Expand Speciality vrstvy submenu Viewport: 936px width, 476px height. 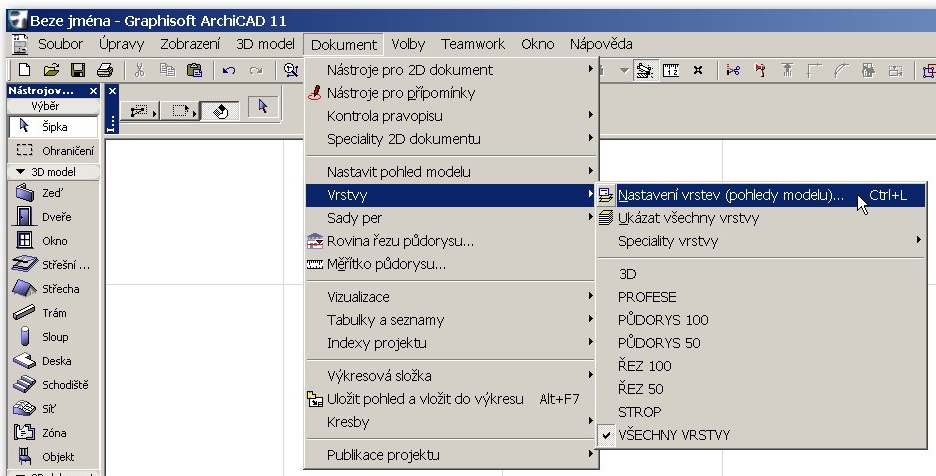click(x=761, y=241)
